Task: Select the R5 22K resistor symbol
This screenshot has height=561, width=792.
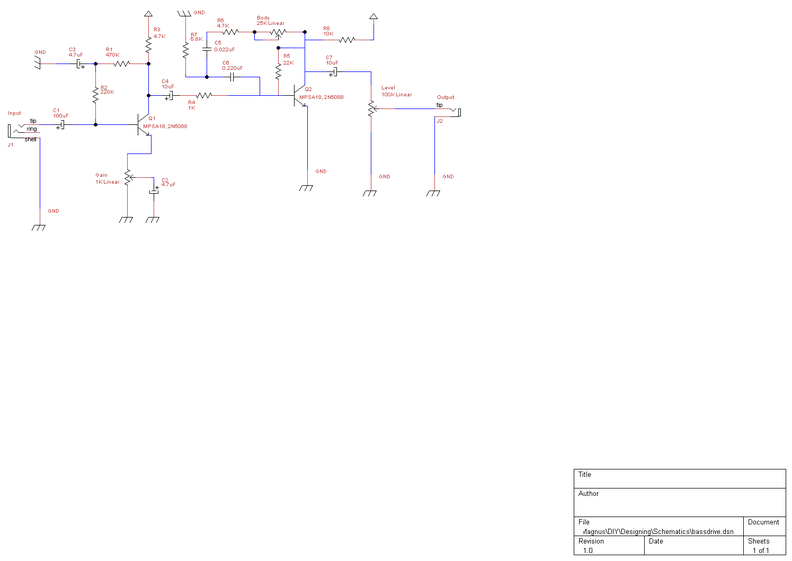Action: [x=278, y=72]
